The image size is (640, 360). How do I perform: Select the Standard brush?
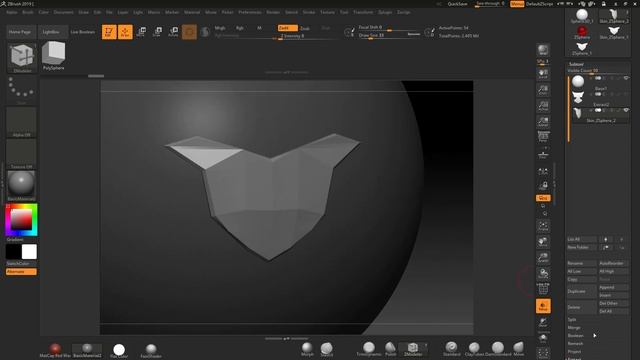(x=451, y=349)
